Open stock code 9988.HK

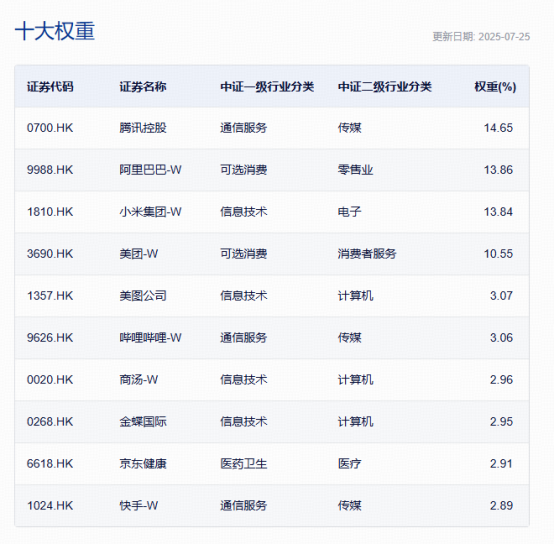coord(50,170)
